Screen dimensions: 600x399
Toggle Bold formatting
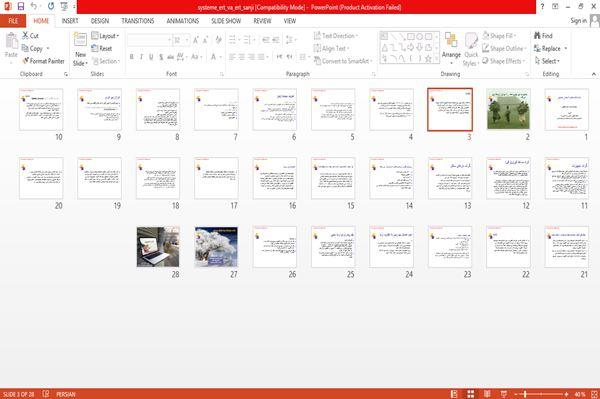click(x=132, y=57)
